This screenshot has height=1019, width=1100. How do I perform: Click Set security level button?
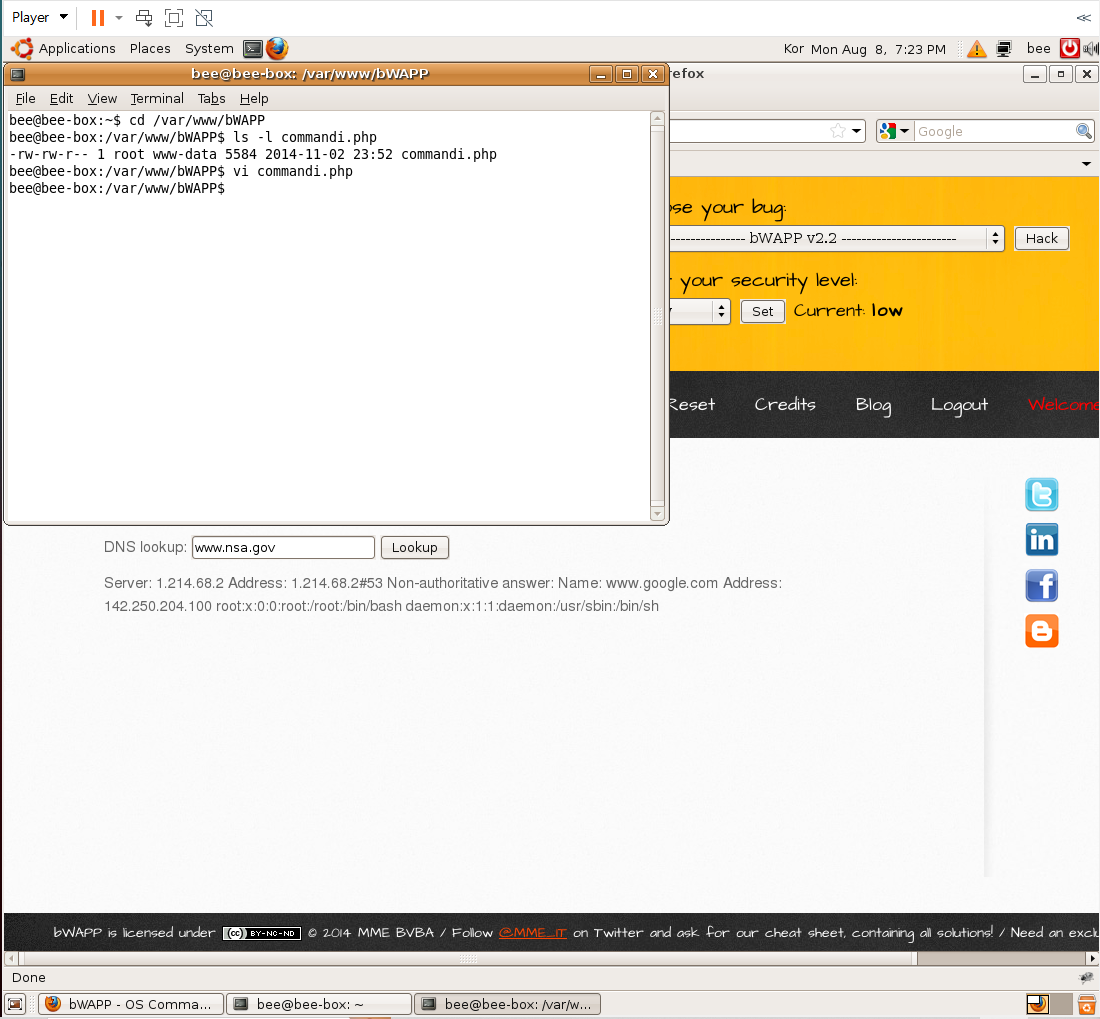763,311
